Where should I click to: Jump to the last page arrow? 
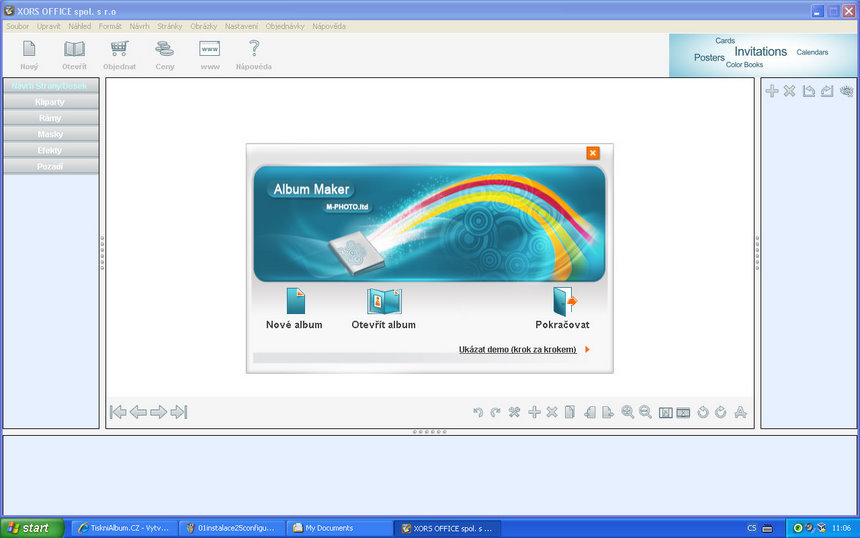(x=179, y=412)
